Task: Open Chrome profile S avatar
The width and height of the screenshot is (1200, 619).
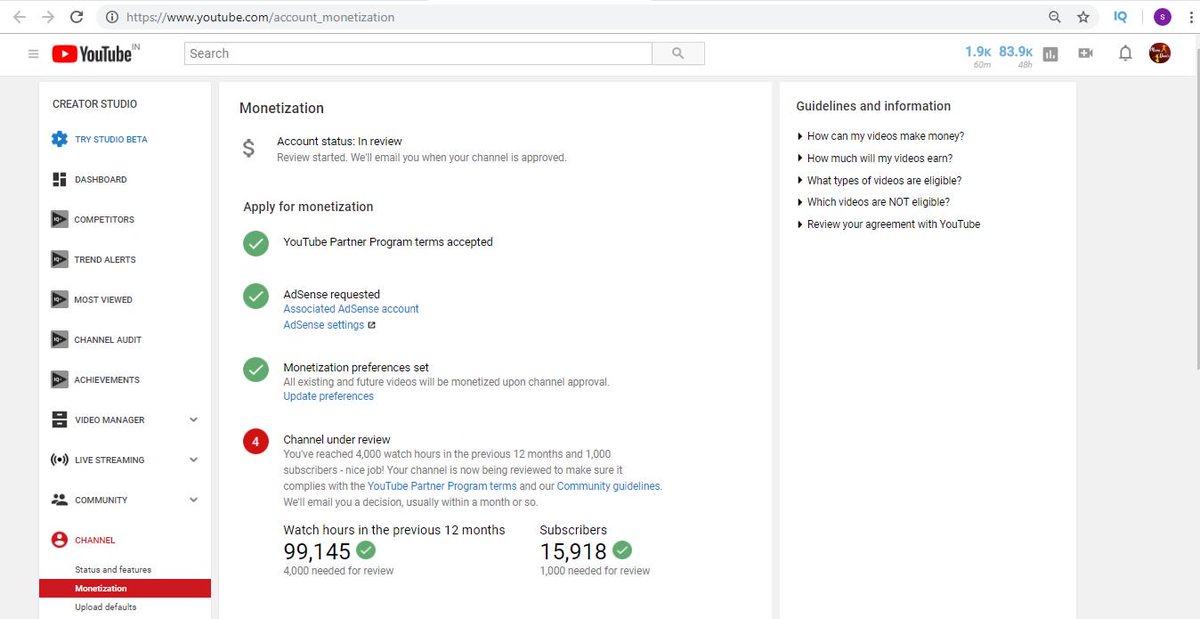Action: [x=1162, y=17]
